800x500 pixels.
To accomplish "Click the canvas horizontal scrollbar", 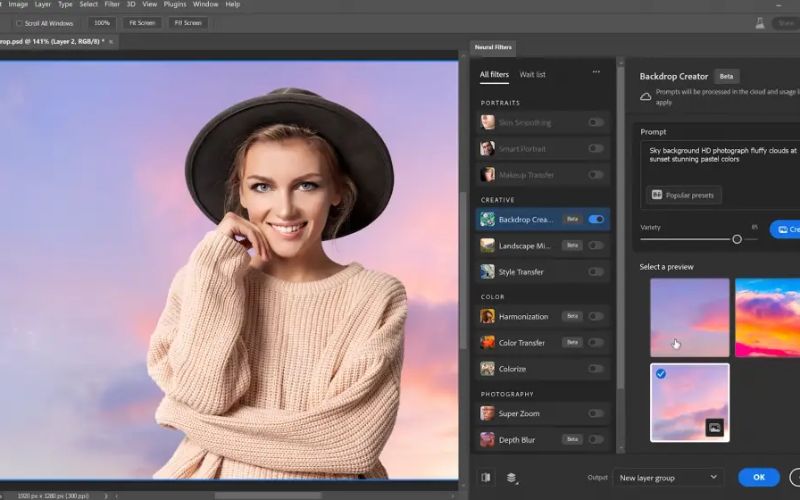I will (268, 495).
